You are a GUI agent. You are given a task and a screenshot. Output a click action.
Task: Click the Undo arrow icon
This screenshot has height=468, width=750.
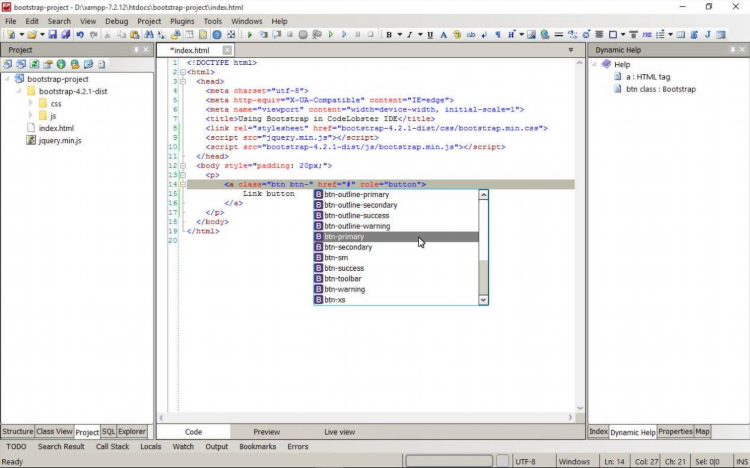[x=80, y=34]
